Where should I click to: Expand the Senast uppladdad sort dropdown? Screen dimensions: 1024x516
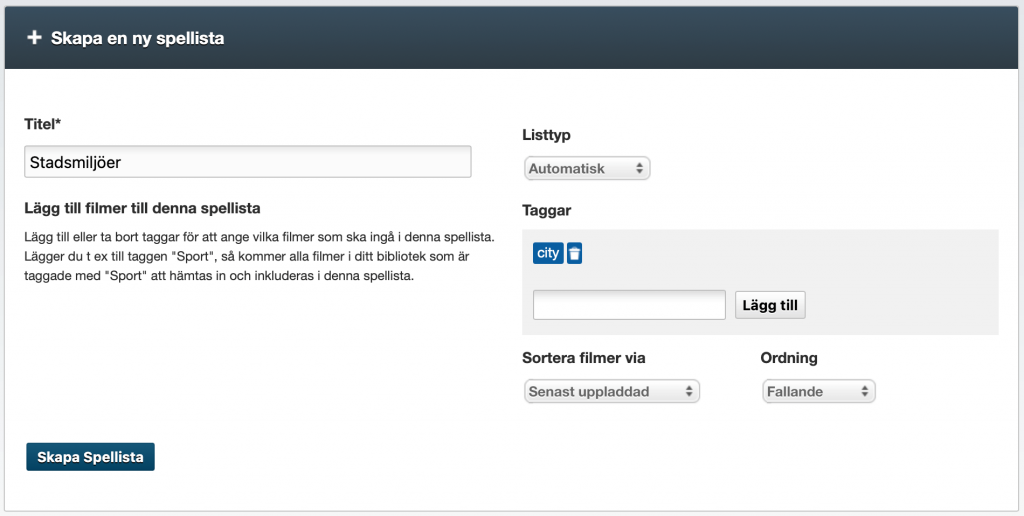tap(612, 391)
